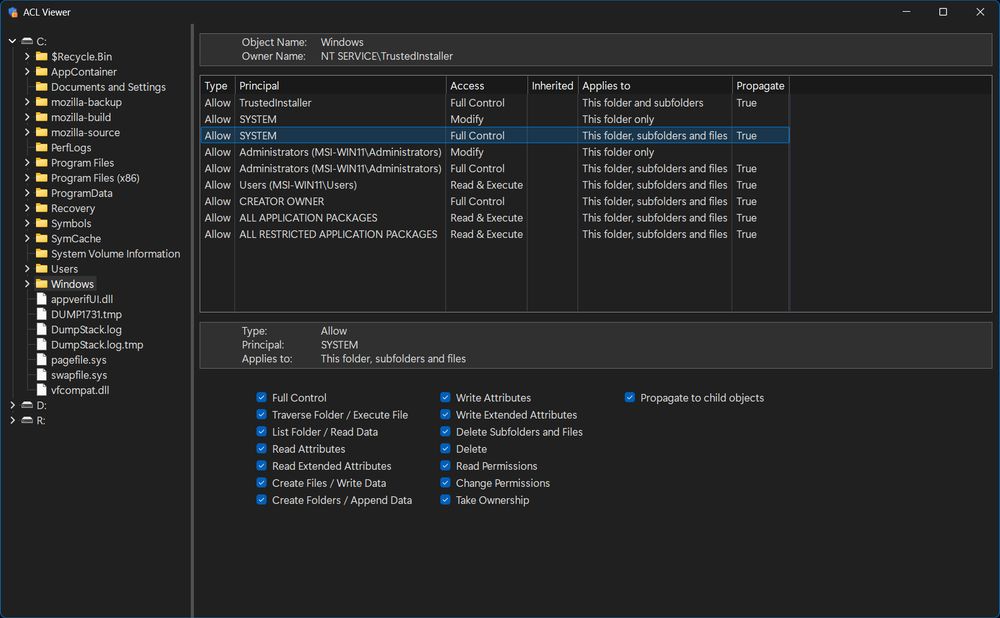Expand the Program Files folder
This screenshot has height=618, width=1000.
(x=27, y=163)
